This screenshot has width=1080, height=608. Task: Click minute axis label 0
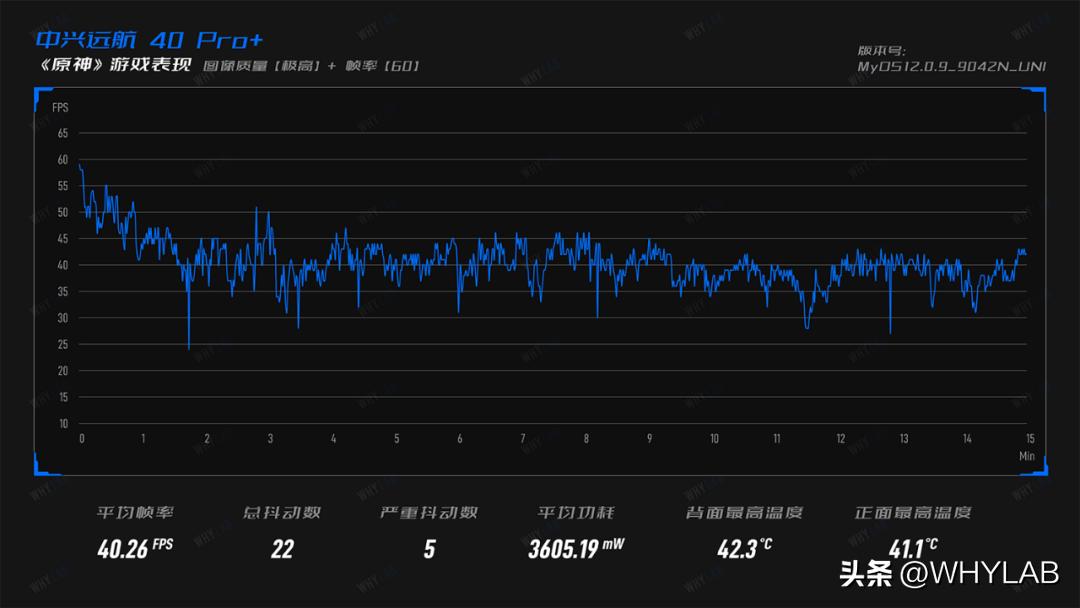(x=82, y=439)
